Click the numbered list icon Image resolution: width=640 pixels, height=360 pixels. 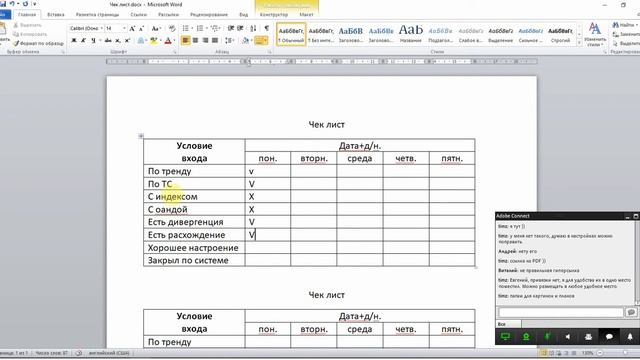coord(201,28)
